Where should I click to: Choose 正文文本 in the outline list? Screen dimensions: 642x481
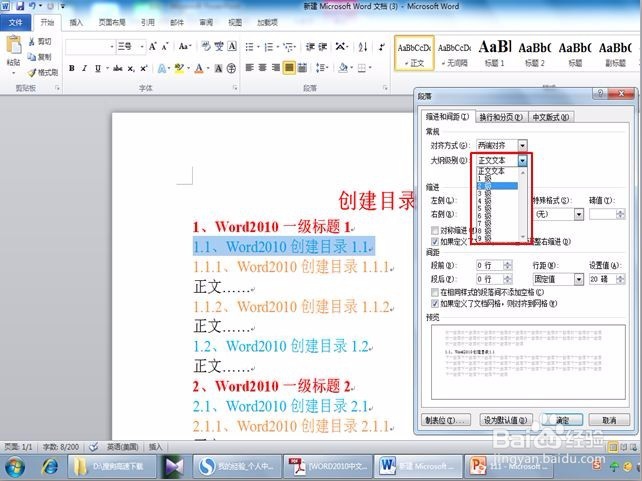[497, 171]
